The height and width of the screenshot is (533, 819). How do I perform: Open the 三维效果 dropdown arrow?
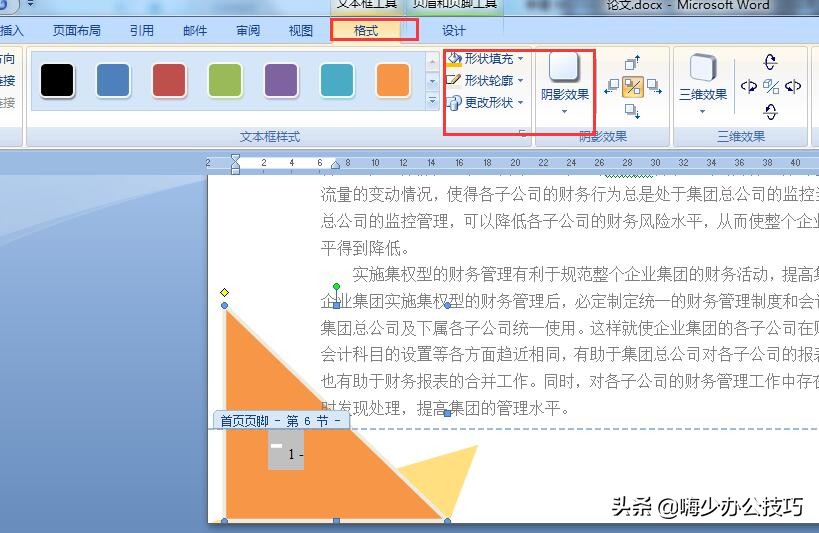(x=703, y=111)
